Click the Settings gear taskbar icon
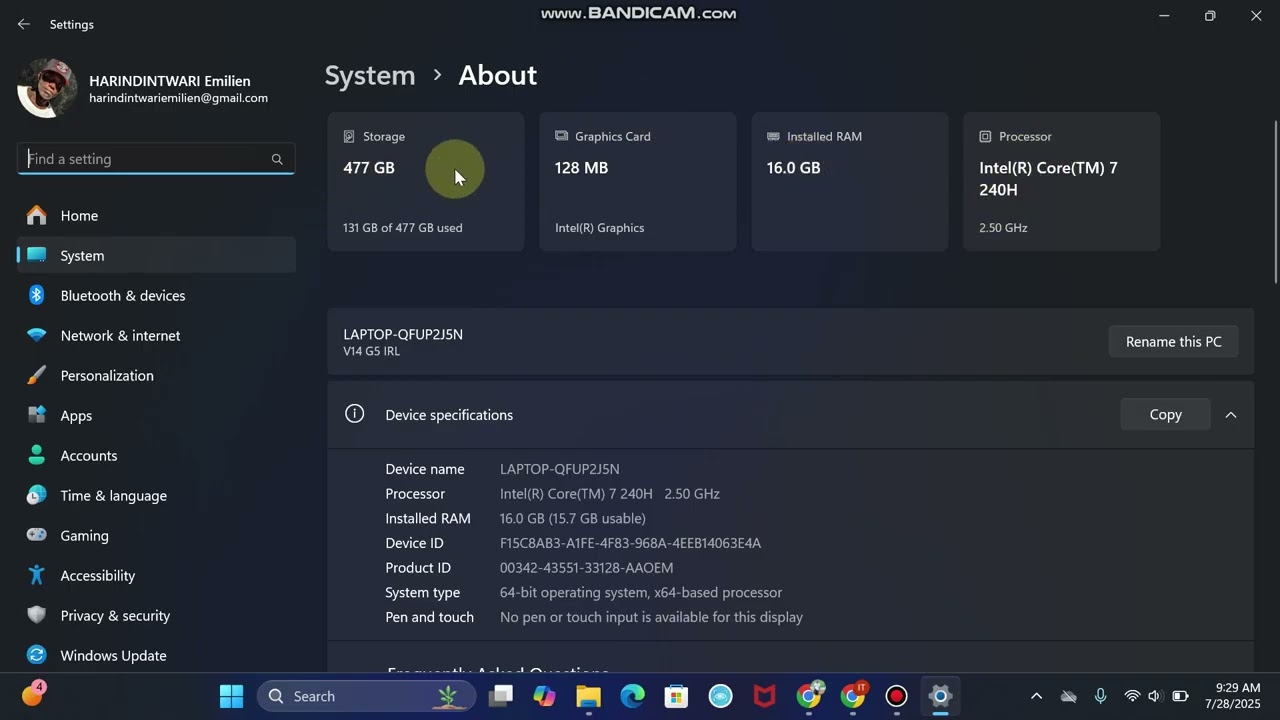The image size is (1280, 720). pos(940,696)
